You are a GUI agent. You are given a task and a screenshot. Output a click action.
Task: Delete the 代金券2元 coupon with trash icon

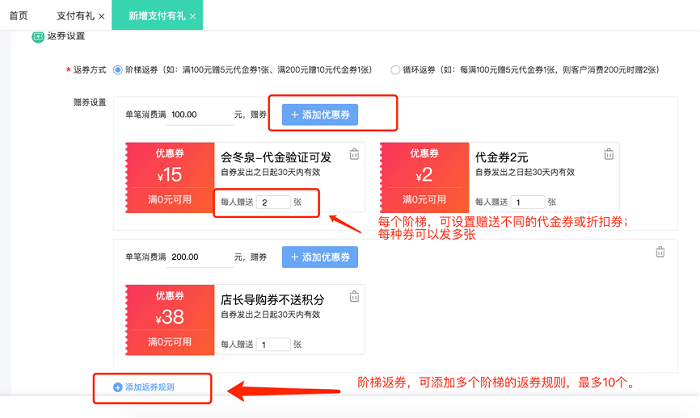tap(609, 154)
